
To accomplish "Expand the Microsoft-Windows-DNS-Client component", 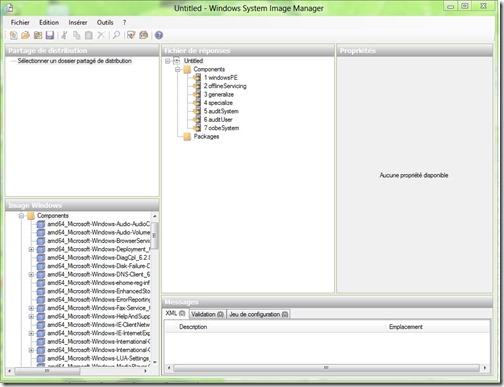I will 31,274.
